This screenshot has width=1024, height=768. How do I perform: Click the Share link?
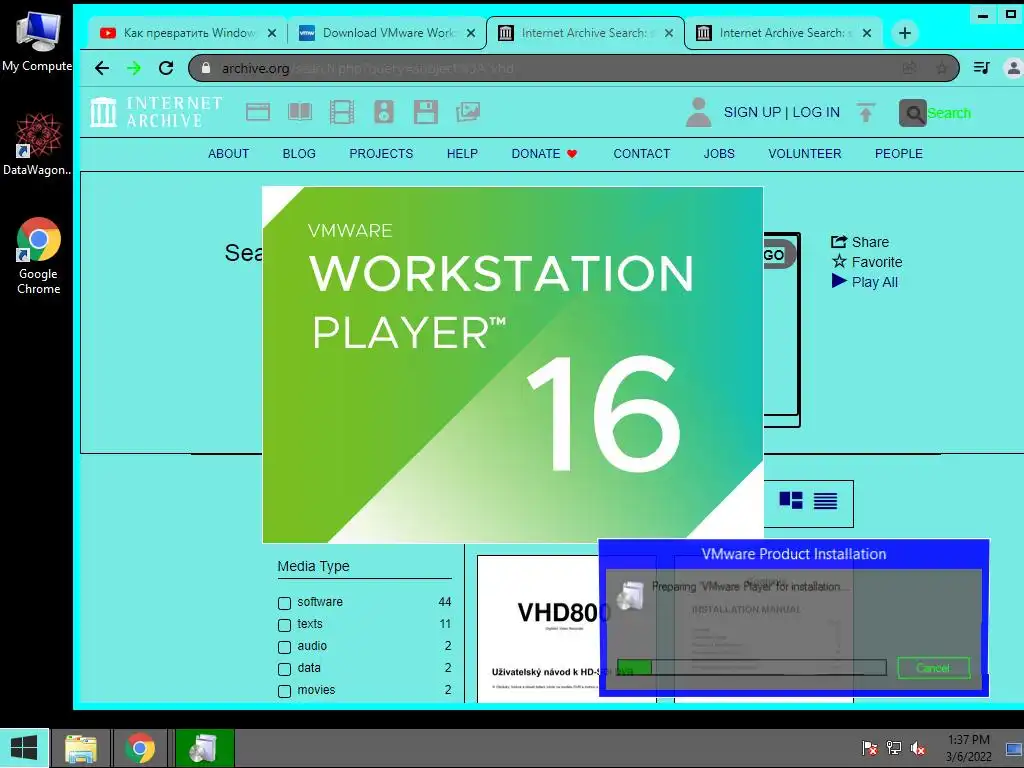(x=860, y=242)
